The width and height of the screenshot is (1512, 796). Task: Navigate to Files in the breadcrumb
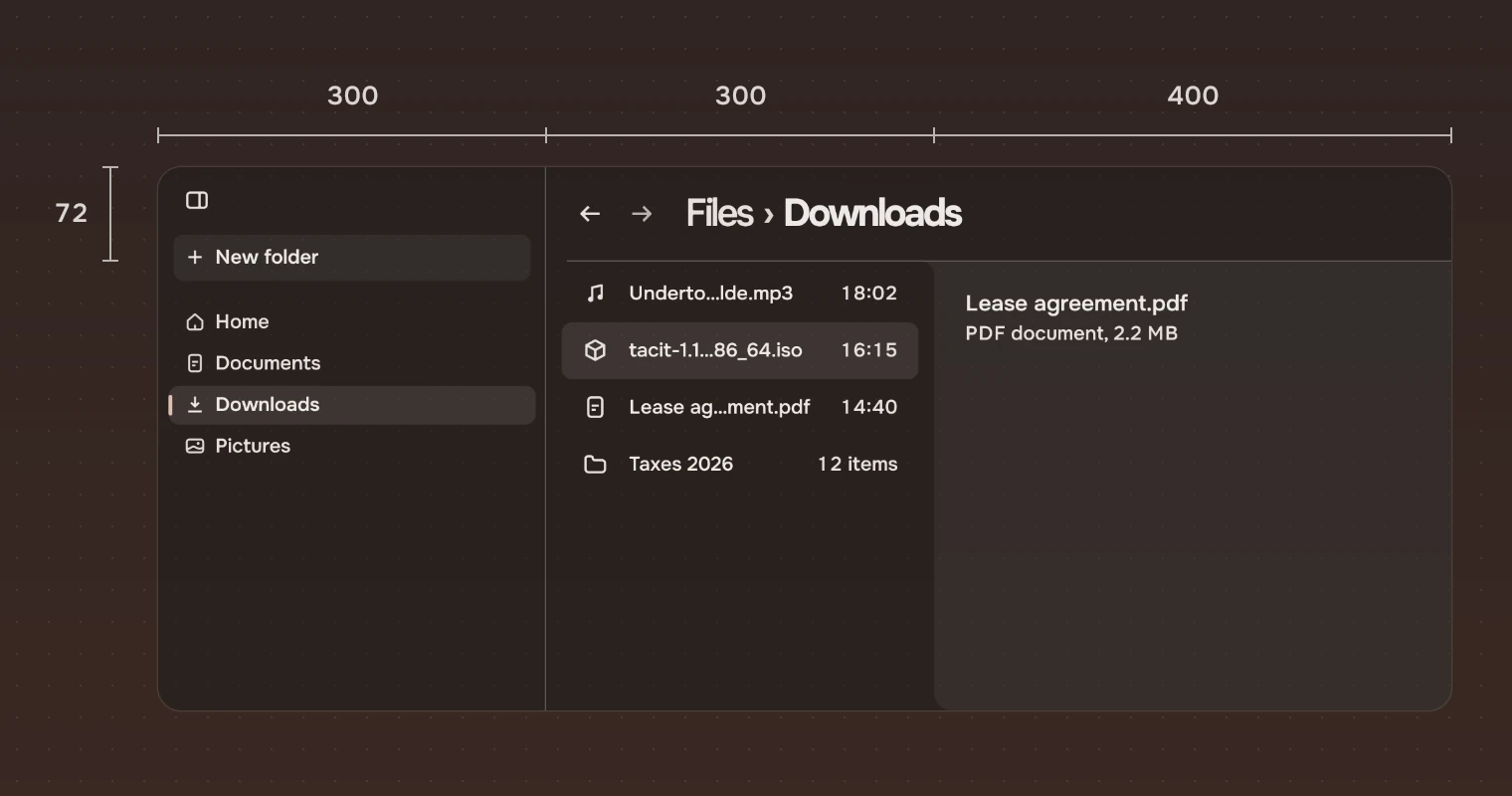pyautogui.click(x=719, y=214)
